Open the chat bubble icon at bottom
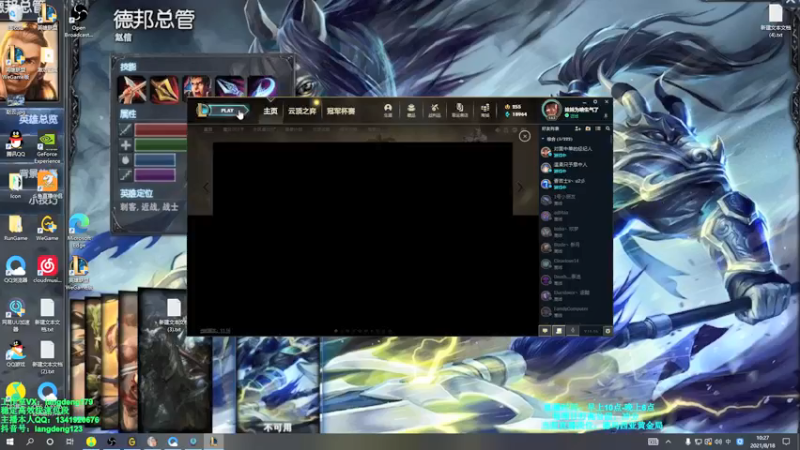Viewport: 800px width, 450px height. (545, 331)
